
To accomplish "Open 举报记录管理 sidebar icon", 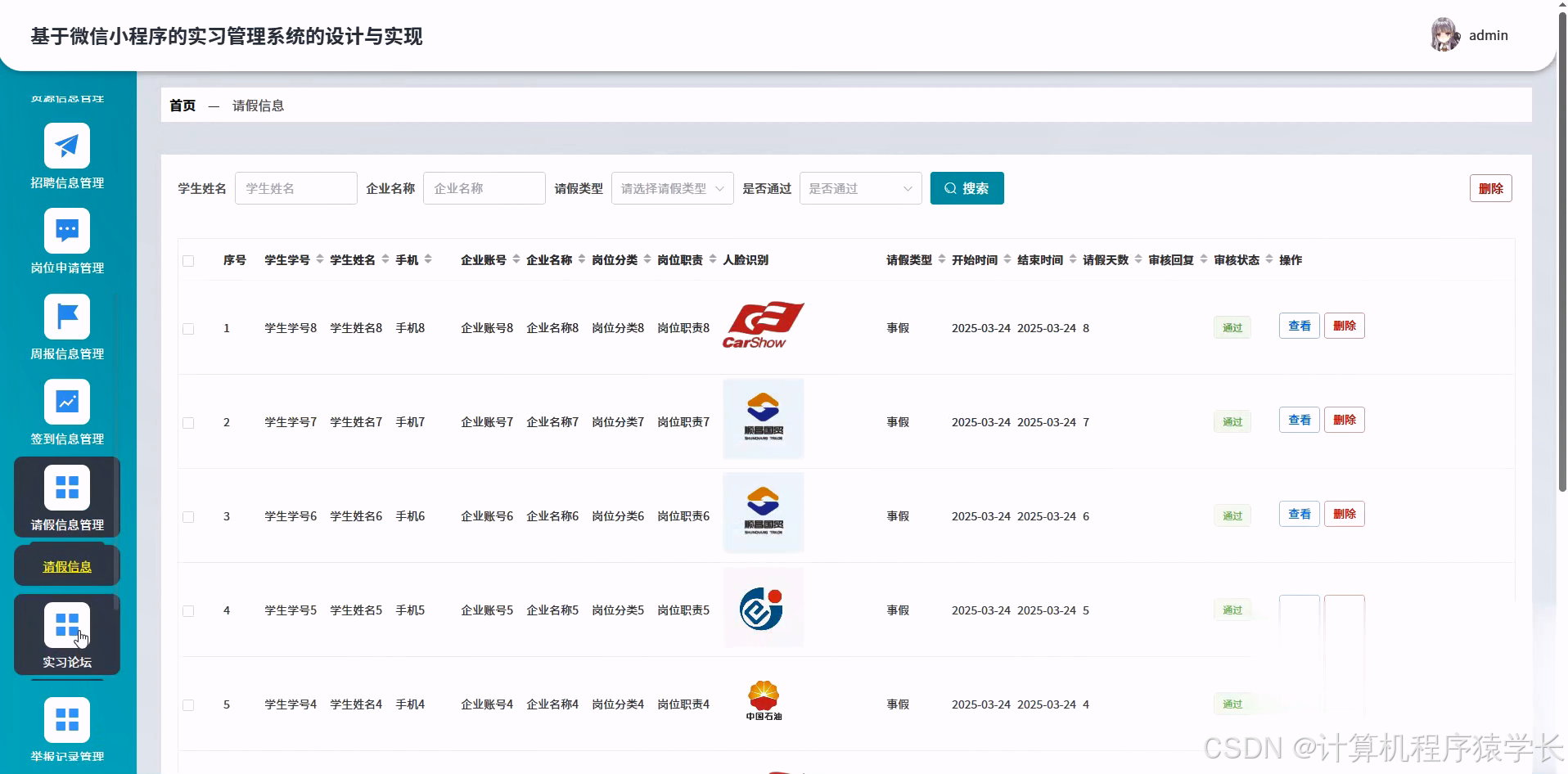I will point(67,720).
